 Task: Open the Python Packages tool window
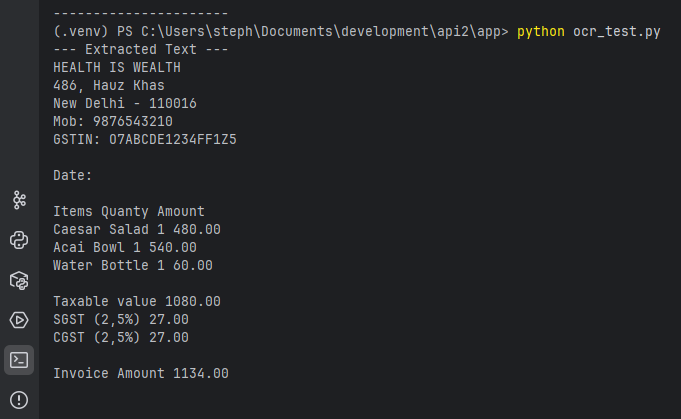pos(19,280)
